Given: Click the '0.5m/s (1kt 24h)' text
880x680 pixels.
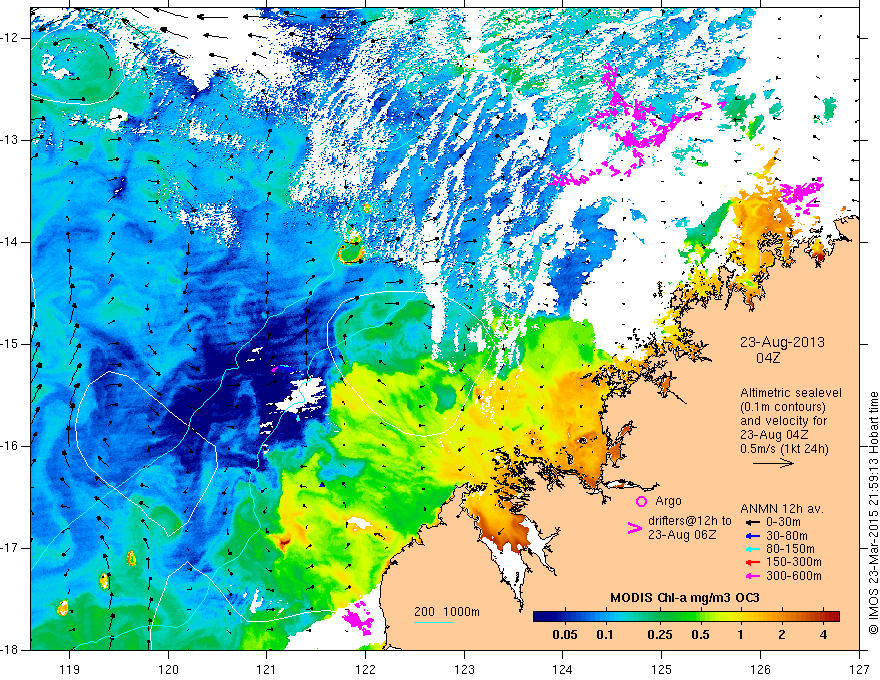Looking at the screenshot, I should (x=784, y=449).
